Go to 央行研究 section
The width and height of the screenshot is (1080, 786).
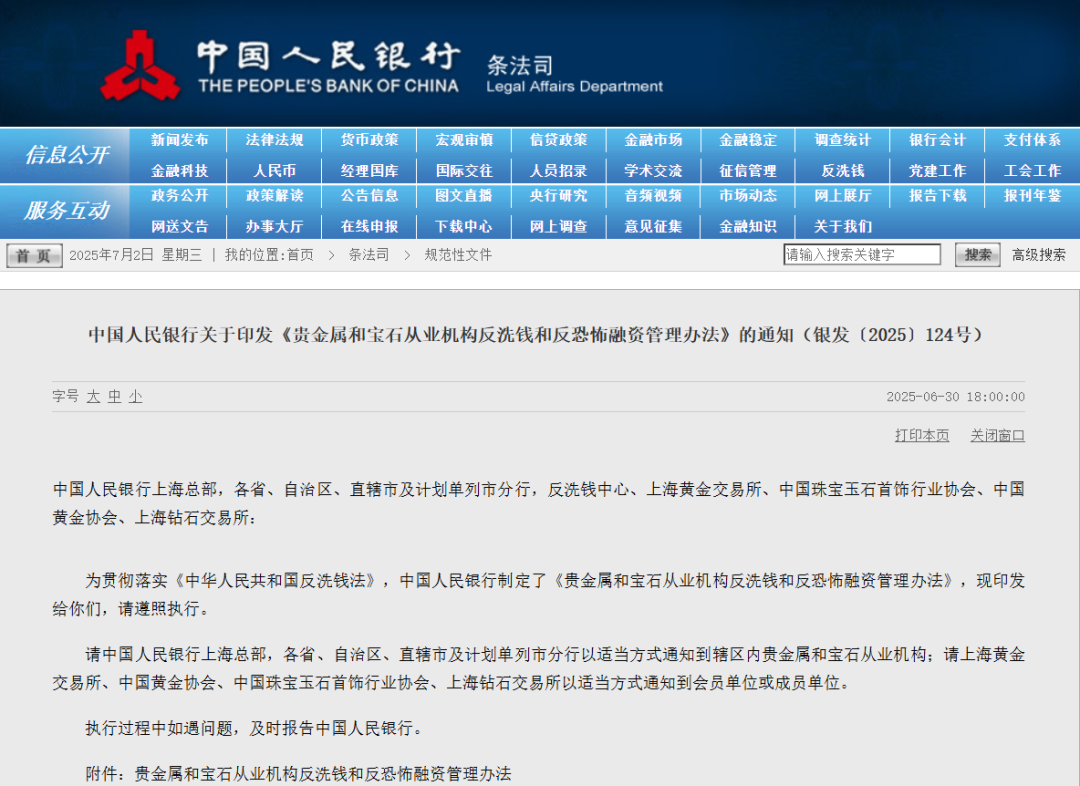(x=559, y=196)
